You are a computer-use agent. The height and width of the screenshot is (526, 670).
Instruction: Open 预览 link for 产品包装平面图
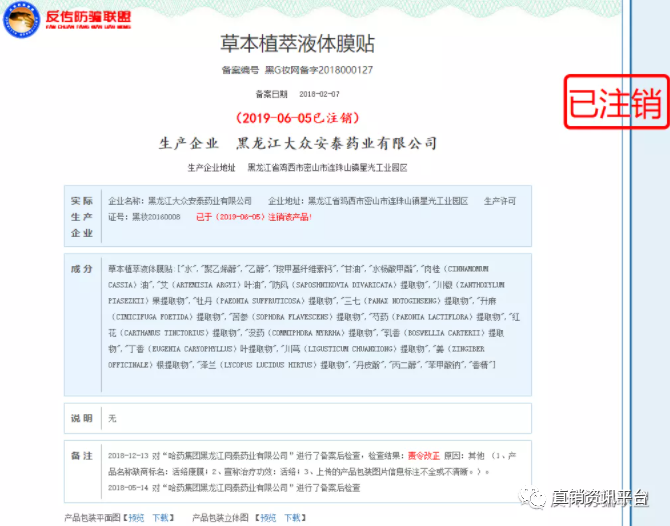pyautogui.click(x=136, y=518)
